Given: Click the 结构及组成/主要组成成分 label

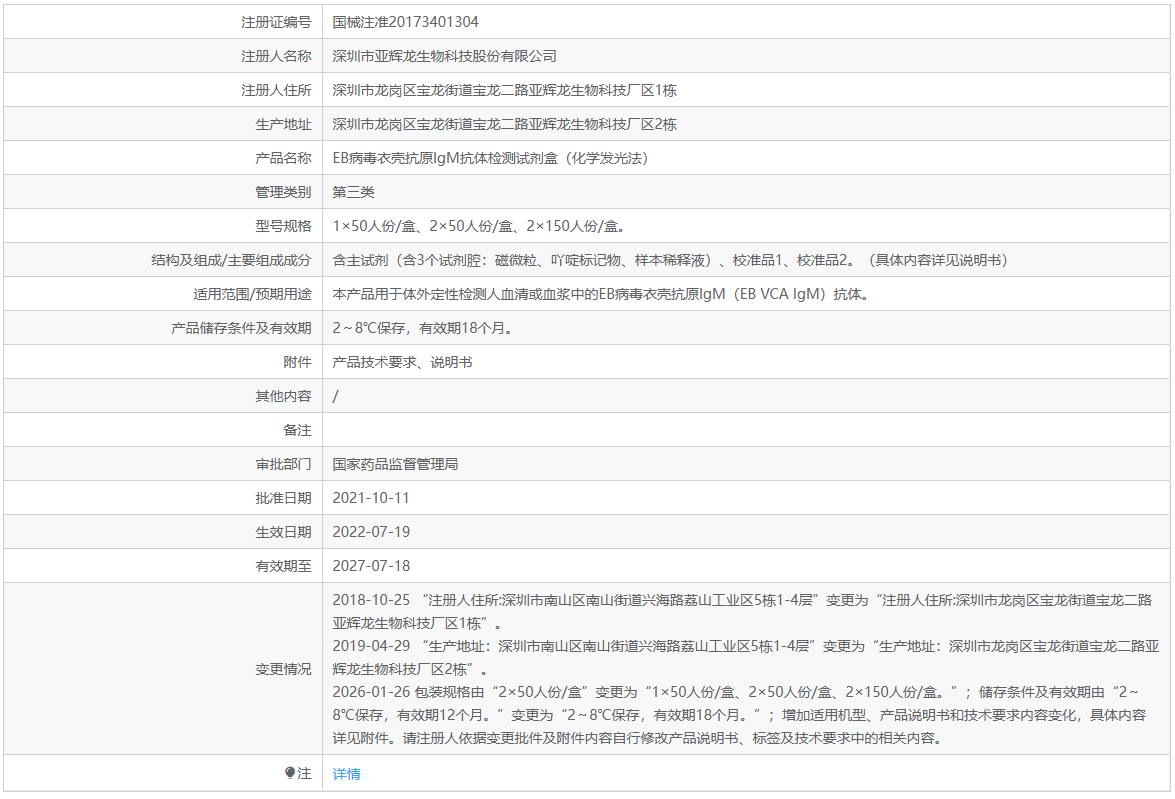Looking at the screenshot, I should (x=231, y=260).
